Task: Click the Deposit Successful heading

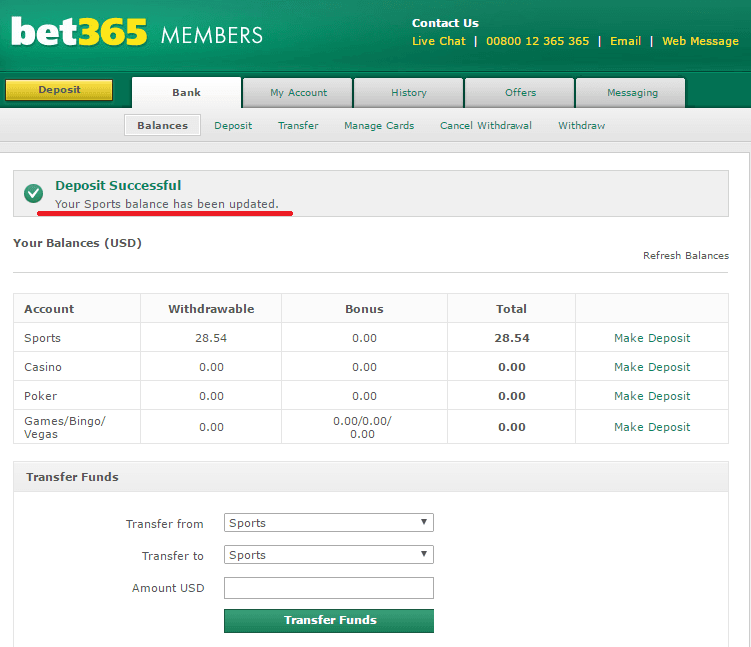Action: 118,186
